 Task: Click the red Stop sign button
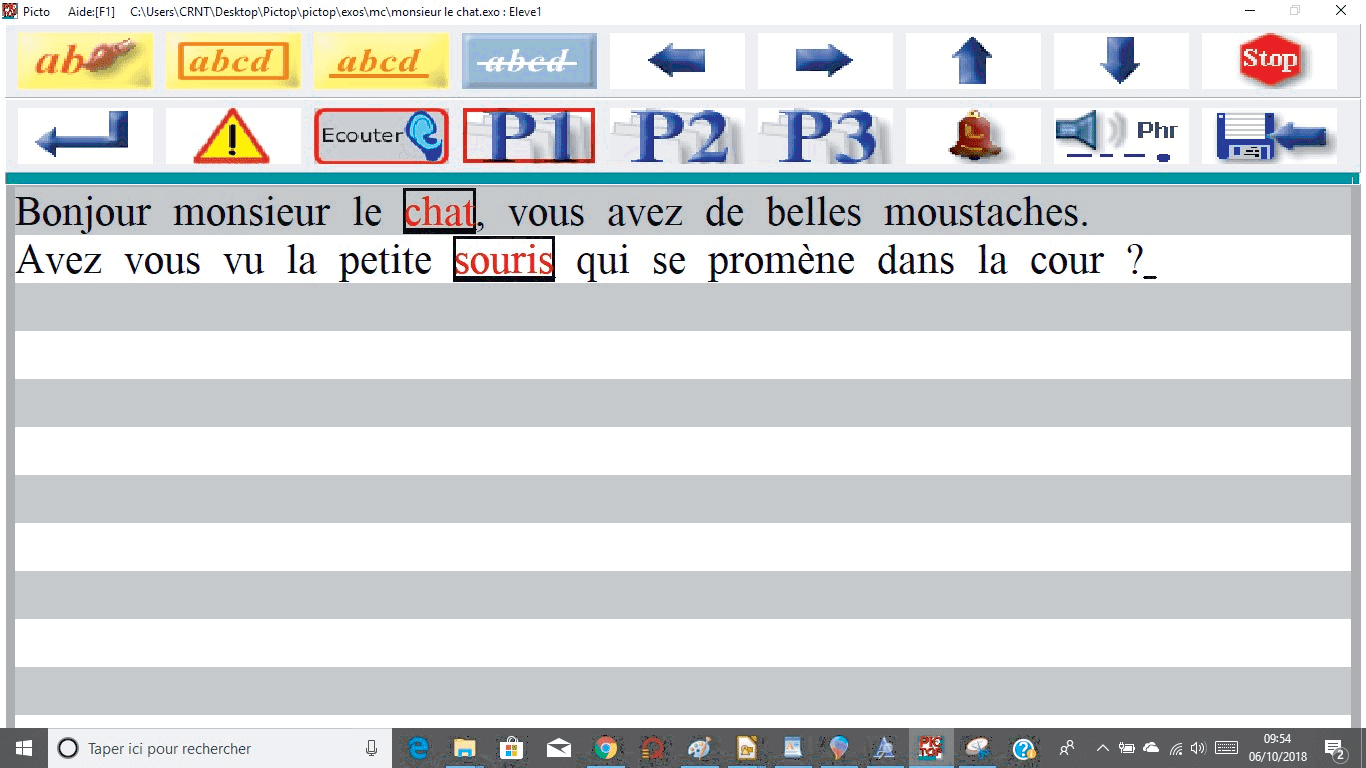point(1269,61)
